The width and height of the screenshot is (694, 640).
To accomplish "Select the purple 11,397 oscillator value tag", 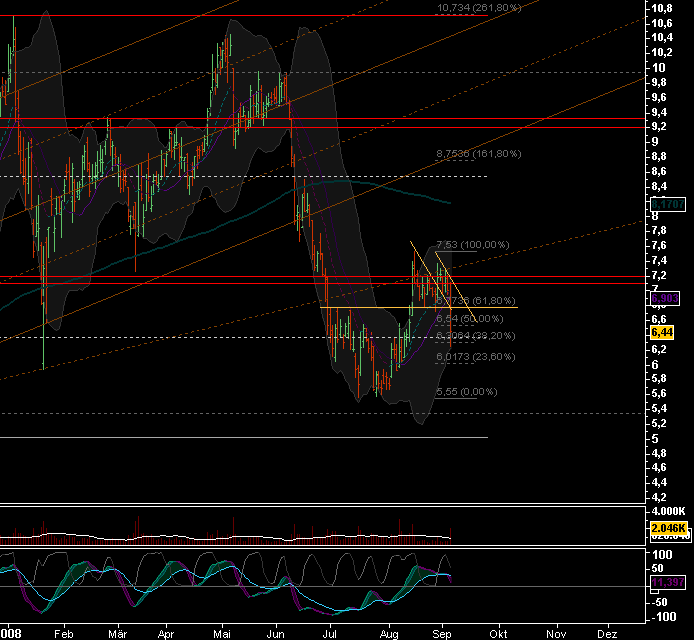I will point(668,582).
